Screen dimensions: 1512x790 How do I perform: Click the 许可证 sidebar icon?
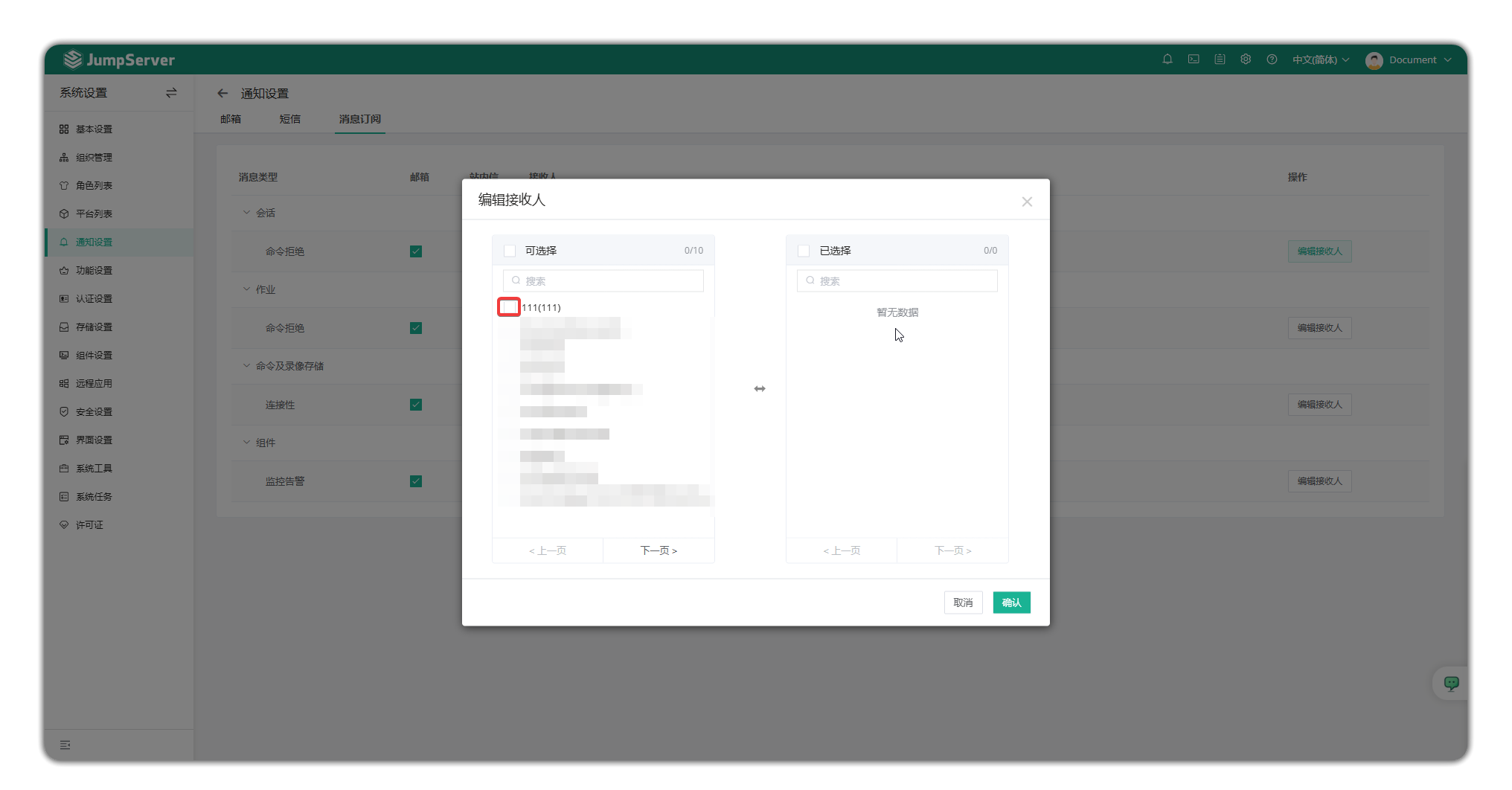pyautogui.click(x=64, y=525)
